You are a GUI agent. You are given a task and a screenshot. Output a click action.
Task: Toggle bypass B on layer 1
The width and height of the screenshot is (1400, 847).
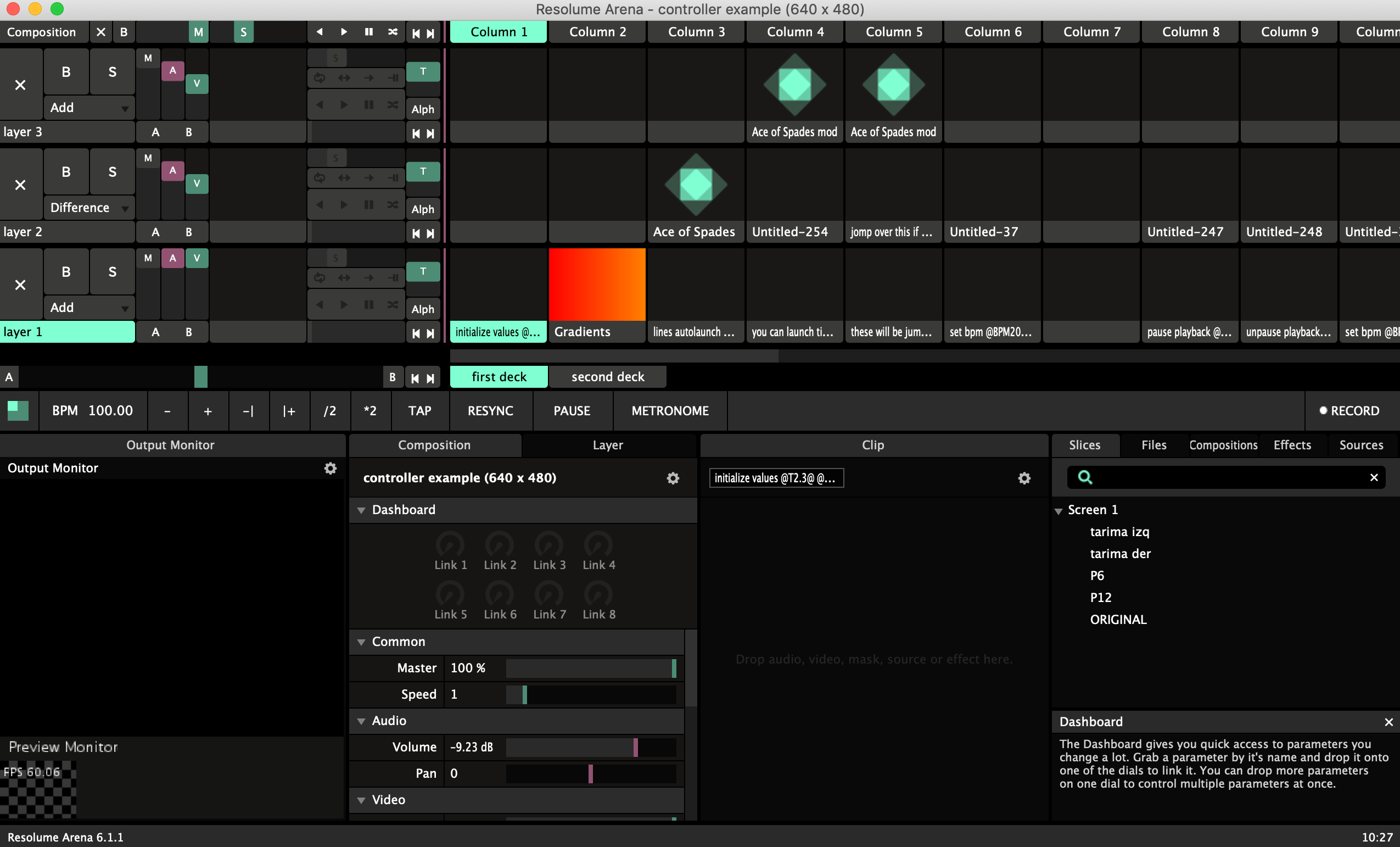tap(66, 272)
